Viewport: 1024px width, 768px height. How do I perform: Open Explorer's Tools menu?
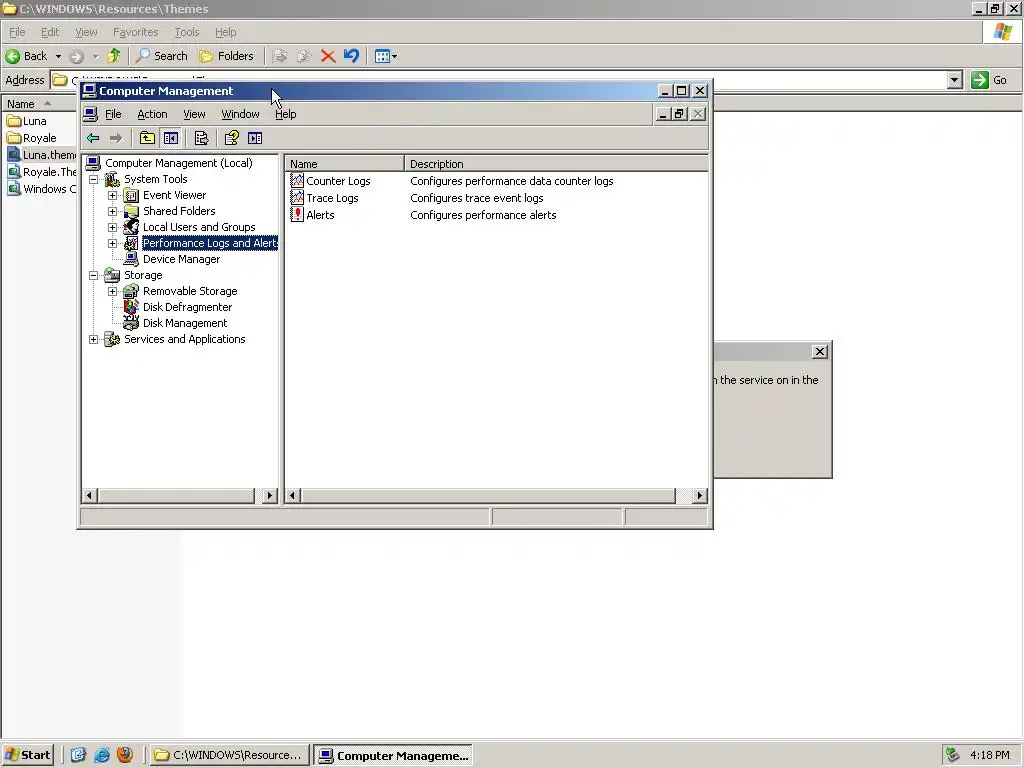(187, 32)
